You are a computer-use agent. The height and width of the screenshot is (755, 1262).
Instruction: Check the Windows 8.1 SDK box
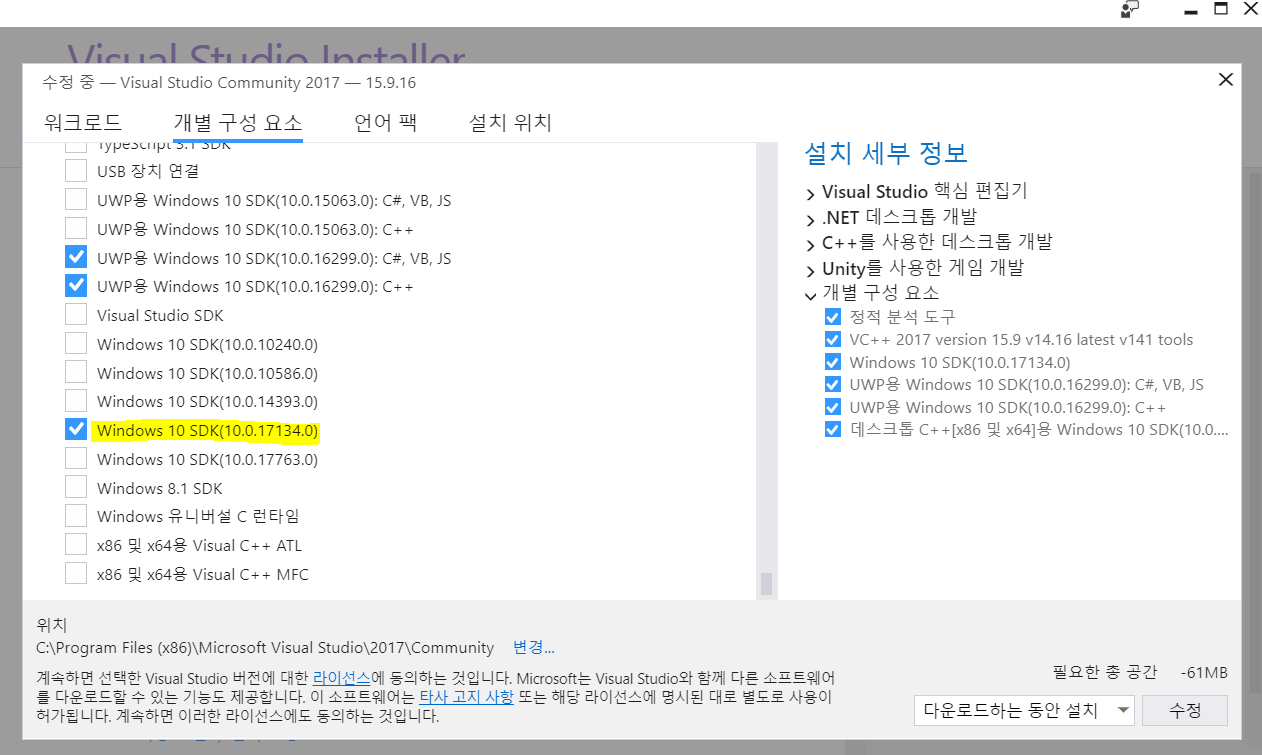tap(76, 488)
